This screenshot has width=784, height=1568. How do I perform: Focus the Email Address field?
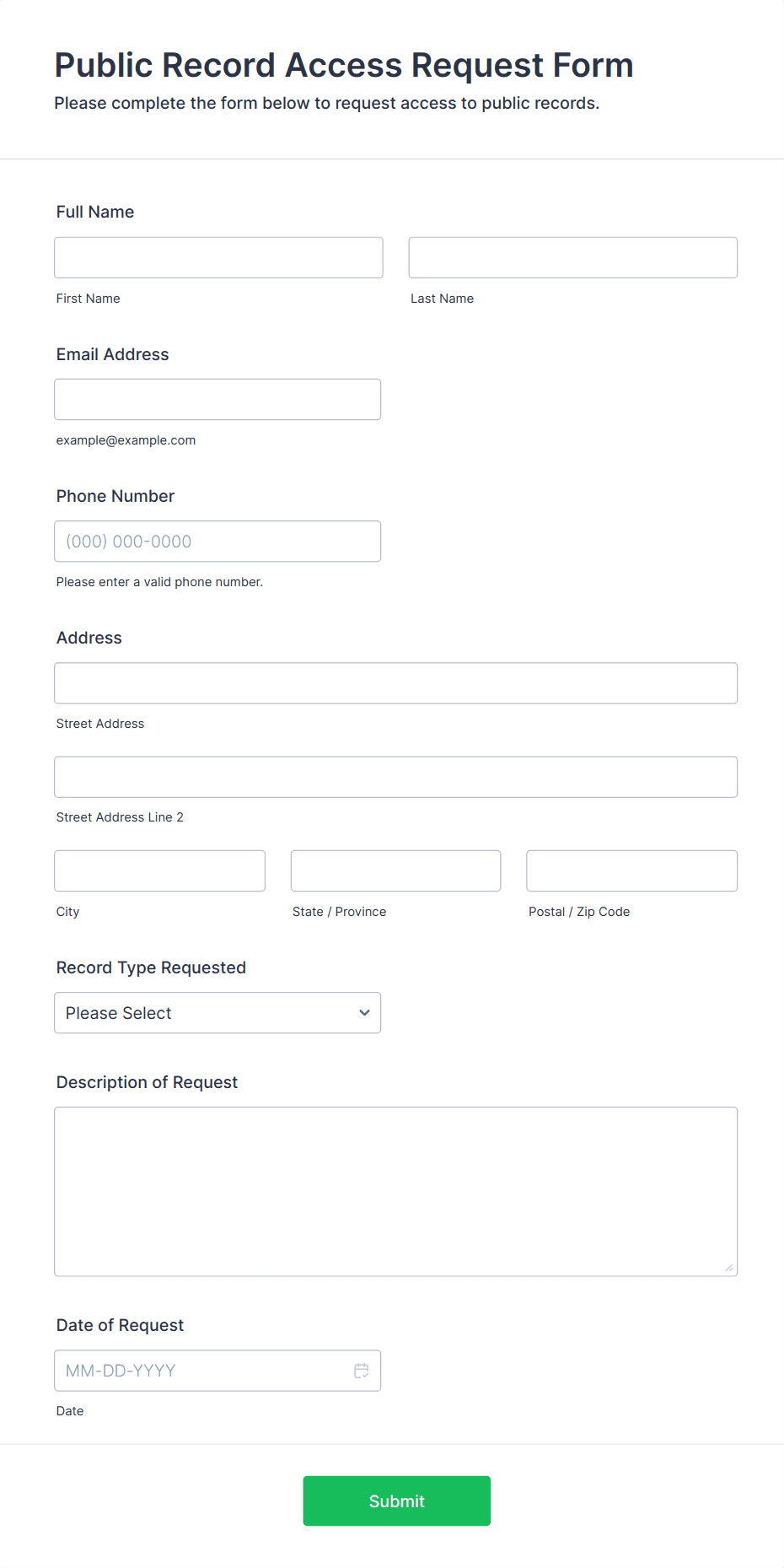tap(217, 399)
